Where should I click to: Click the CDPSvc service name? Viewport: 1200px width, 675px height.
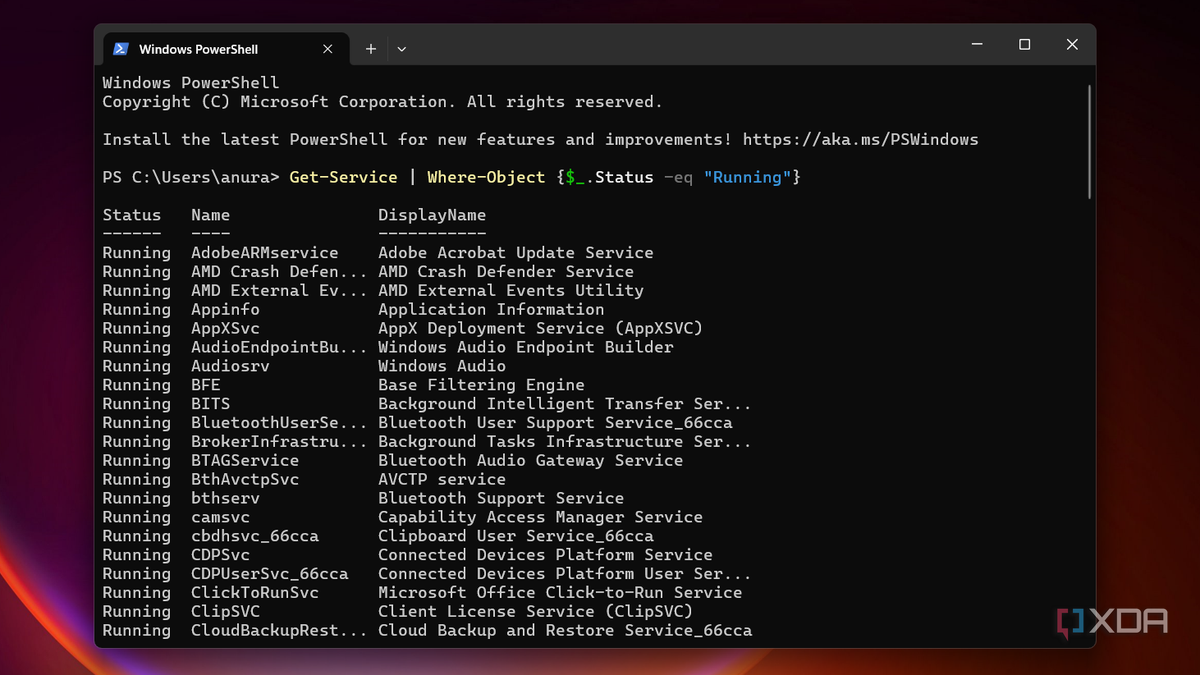(220, 555)
